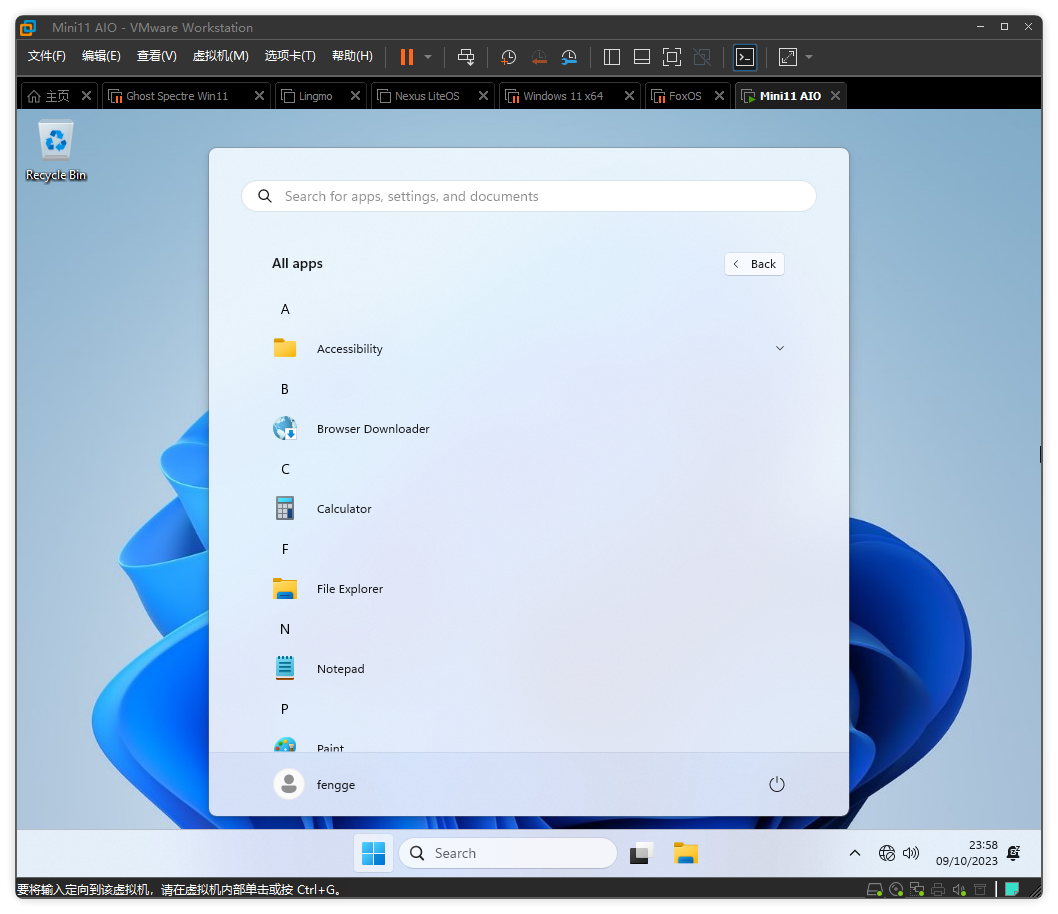Click the taskbar Search box
1058x914 pixels.
(507, 853)
